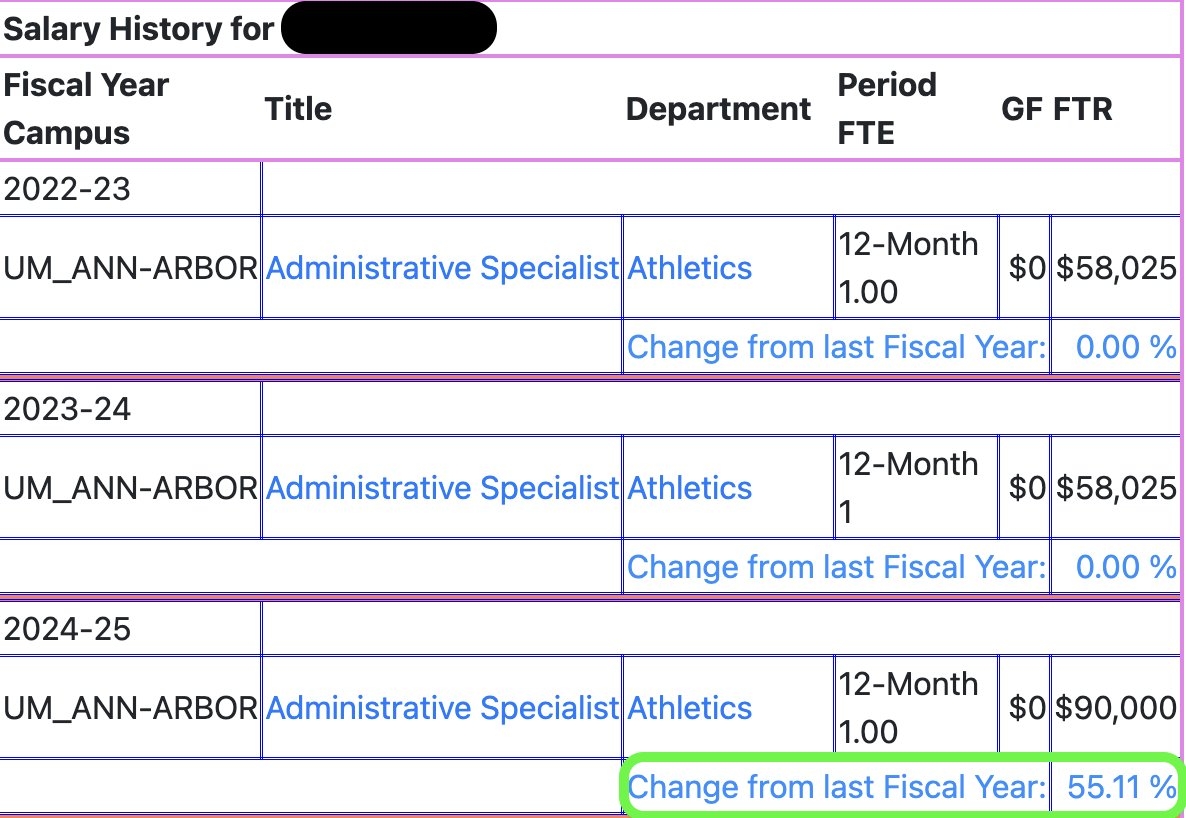Select the 2023-24 fiscal year cell
1186x818 pixels.
tap(67, 409)
